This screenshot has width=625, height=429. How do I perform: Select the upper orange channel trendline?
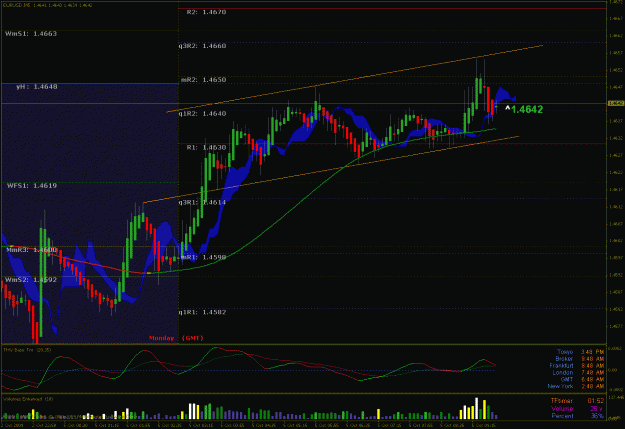click(x=355, y=79)
